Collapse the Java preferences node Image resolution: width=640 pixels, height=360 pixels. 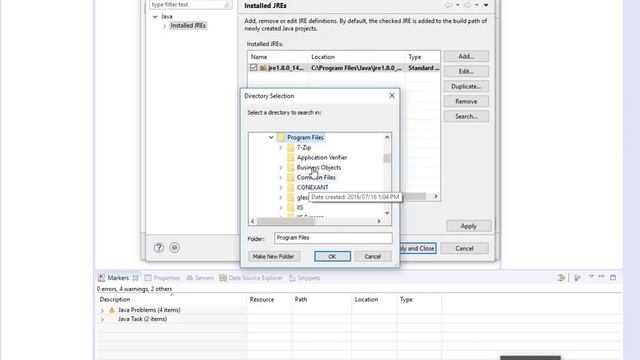155,17
